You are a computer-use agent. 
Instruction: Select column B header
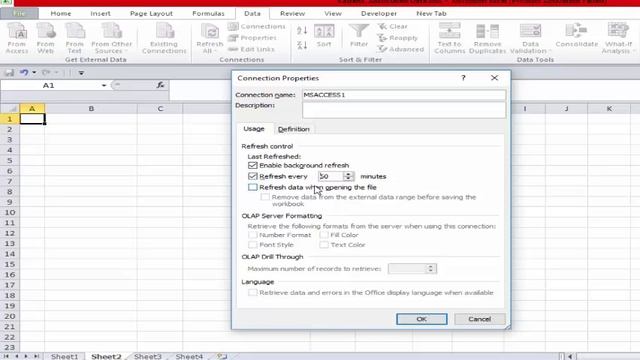(91, 109)
